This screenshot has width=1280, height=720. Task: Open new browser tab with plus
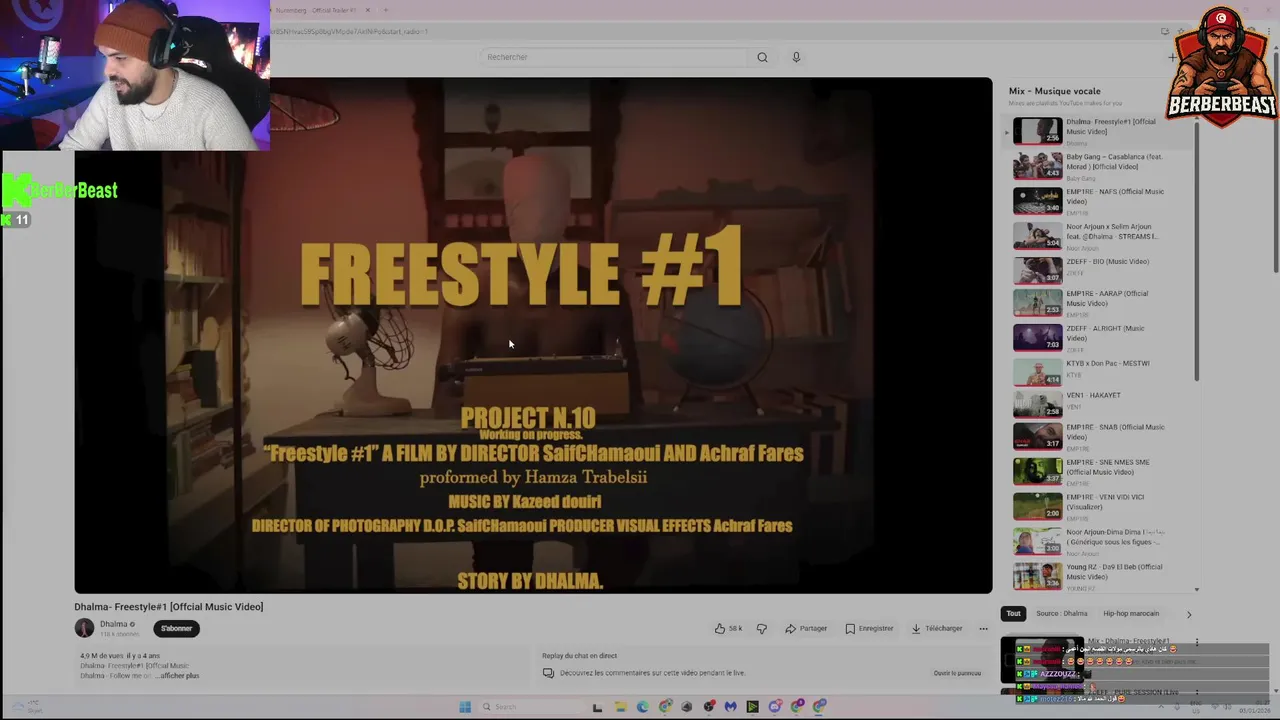pyautogui.click(x=388, y=10)
